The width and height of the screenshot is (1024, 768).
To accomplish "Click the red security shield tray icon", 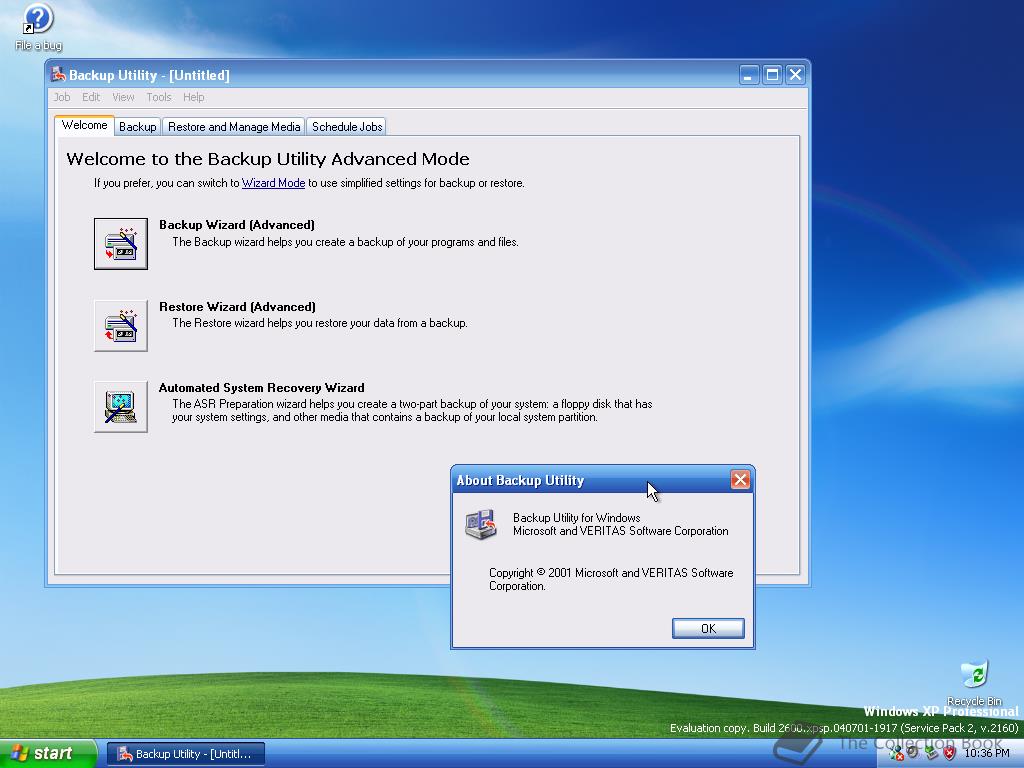I will 950,754.
